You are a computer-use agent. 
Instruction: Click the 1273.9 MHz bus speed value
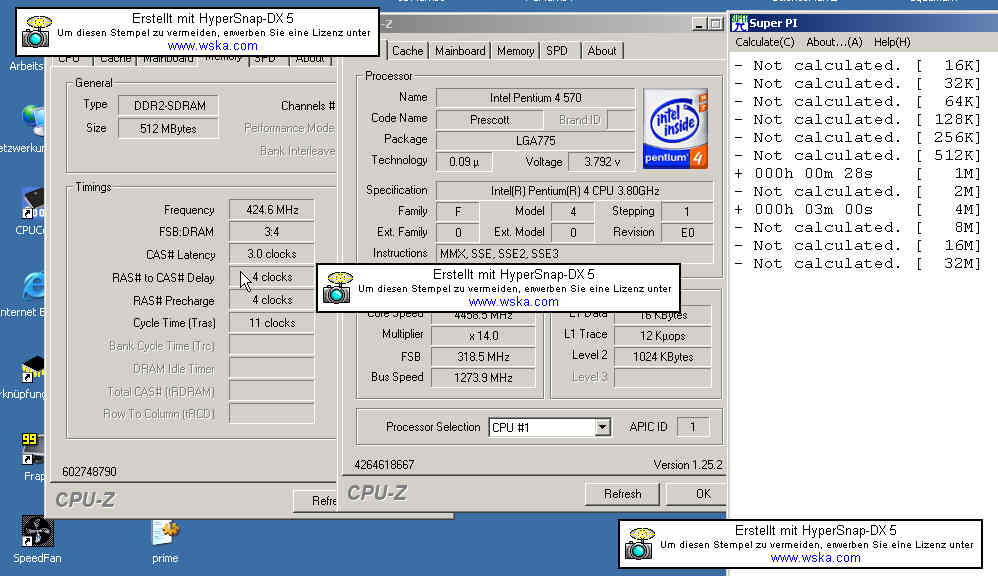tap(483, 378)
